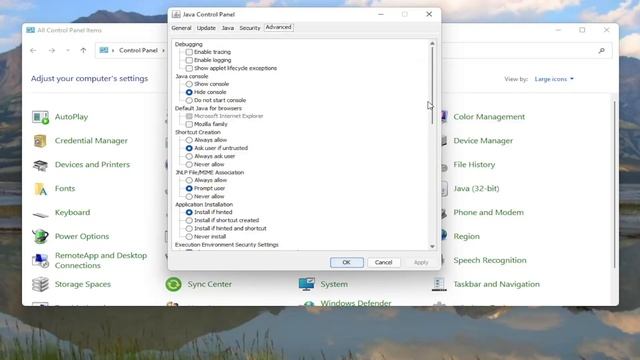
Task: Click the OK button
Action: (x=347, y=262)
